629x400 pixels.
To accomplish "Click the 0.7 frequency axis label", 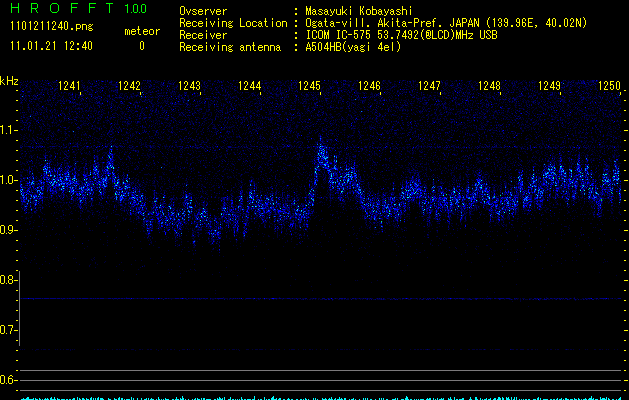I will 9,330.
